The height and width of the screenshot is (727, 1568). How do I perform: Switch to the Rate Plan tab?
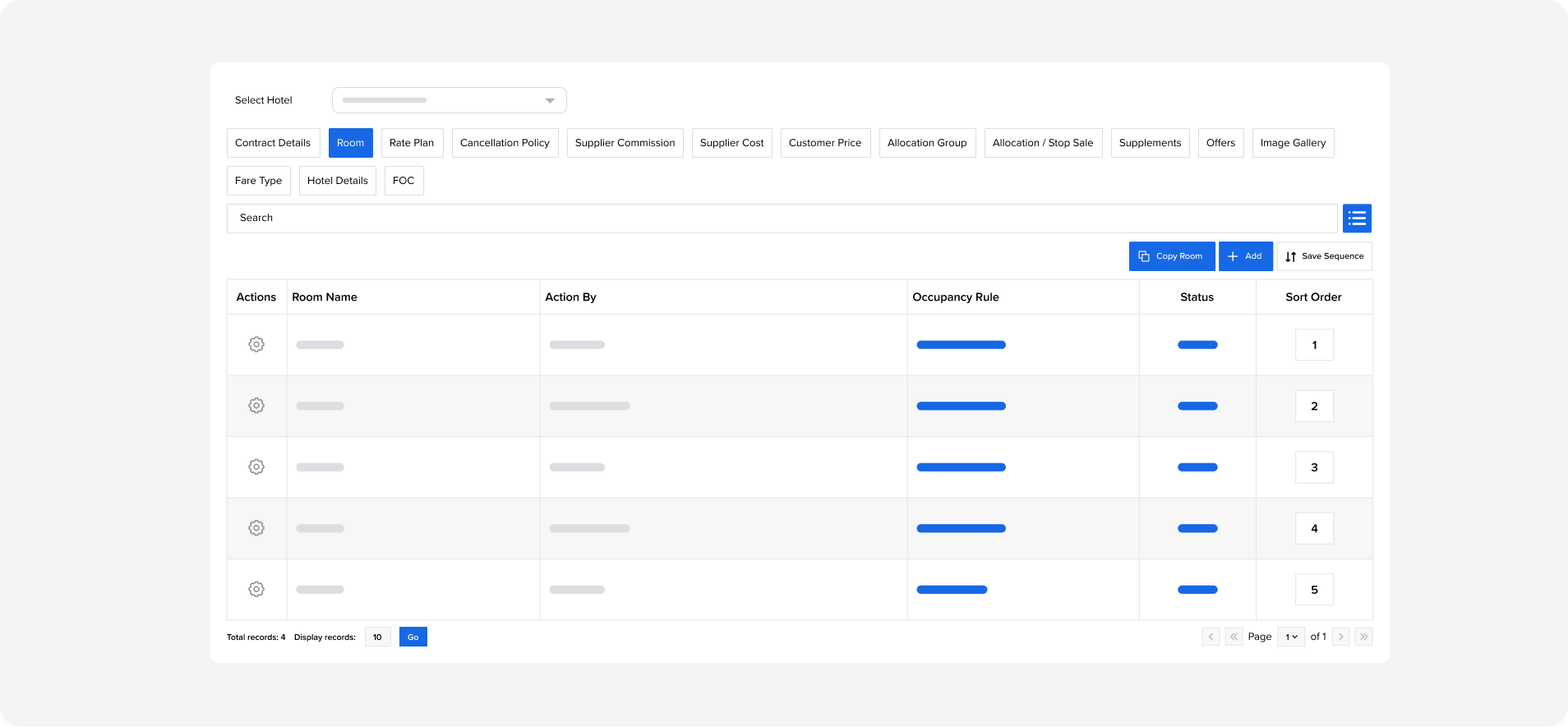(412, 143)
